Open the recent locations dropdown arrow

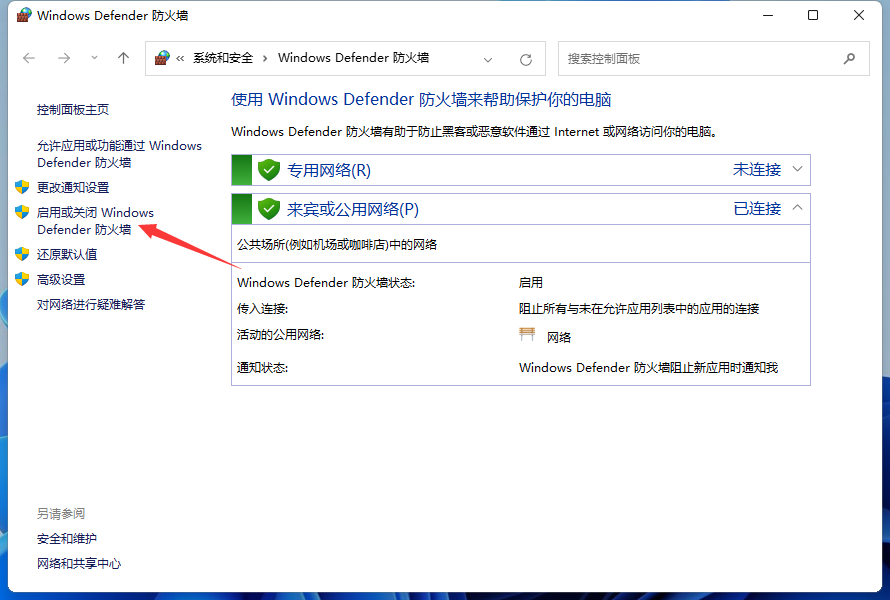point(94,58)
